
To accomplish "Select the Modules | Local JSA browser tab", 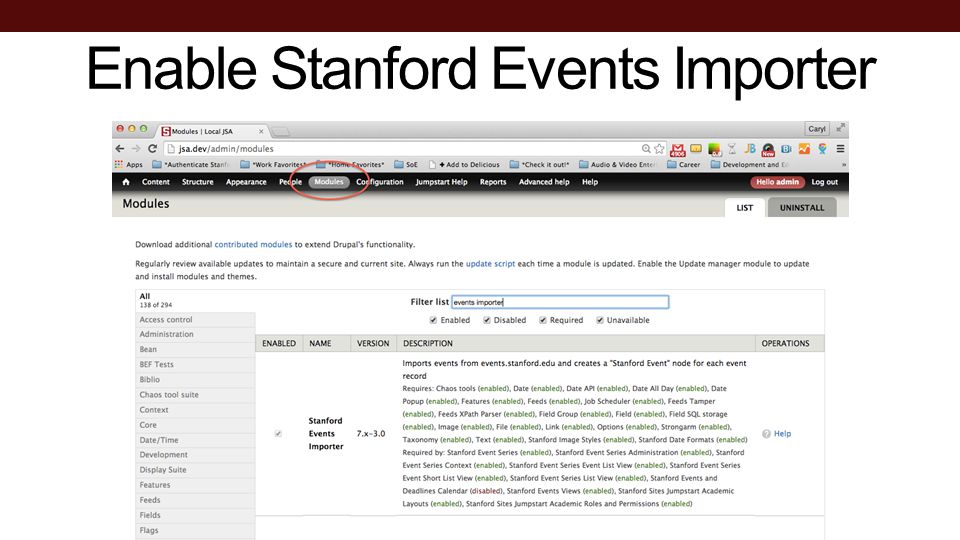I will (x=211, y=131).
